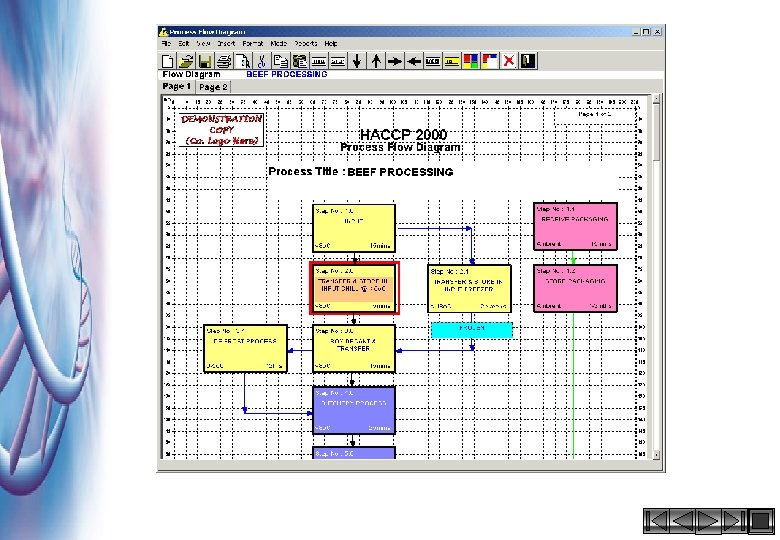Switch to the Page 1 tab
Viewport: 780px width, 540px height.
pyautogui.click(x=177, y=87)
